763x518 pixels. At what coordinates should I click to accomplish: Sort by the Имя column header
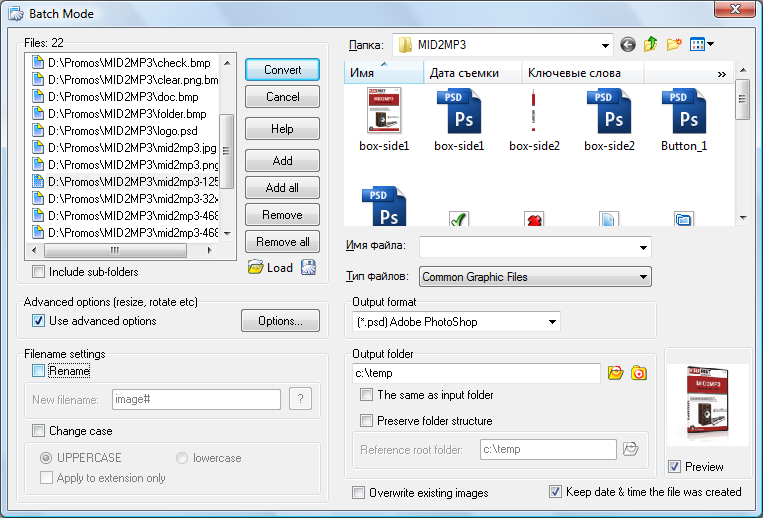tap(383, 73)
